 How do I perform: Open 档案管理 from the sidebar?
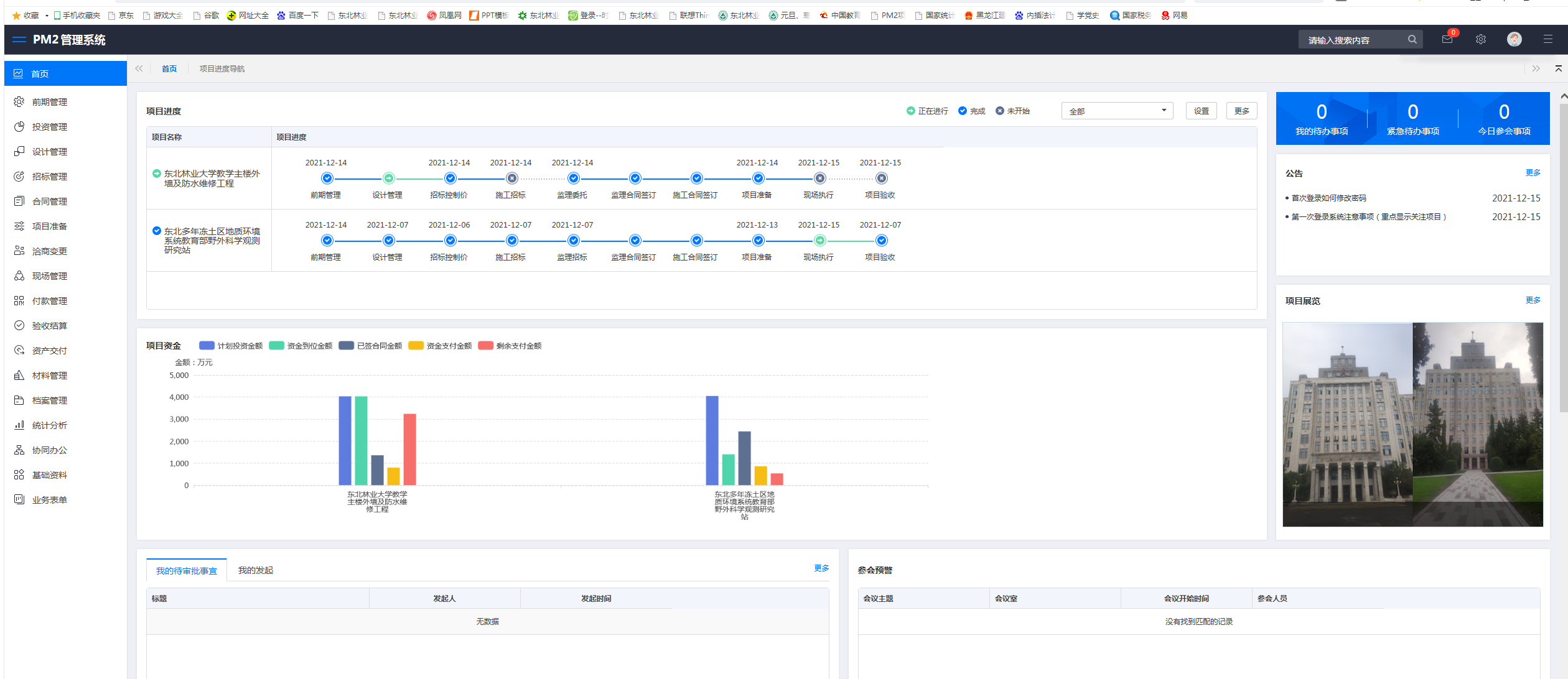49,400
